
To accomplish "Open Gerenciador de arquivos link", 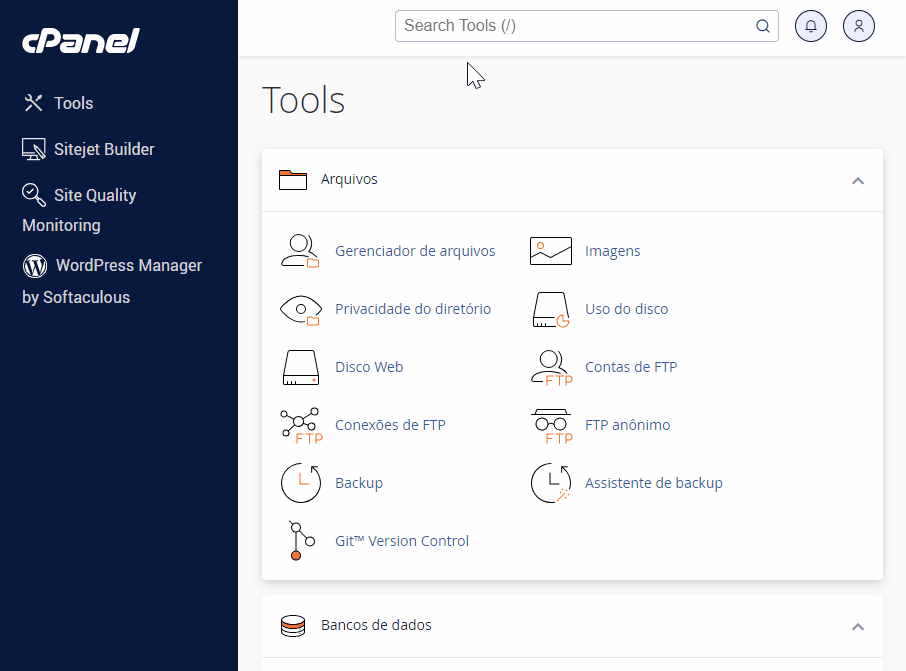I will (415, 251).
